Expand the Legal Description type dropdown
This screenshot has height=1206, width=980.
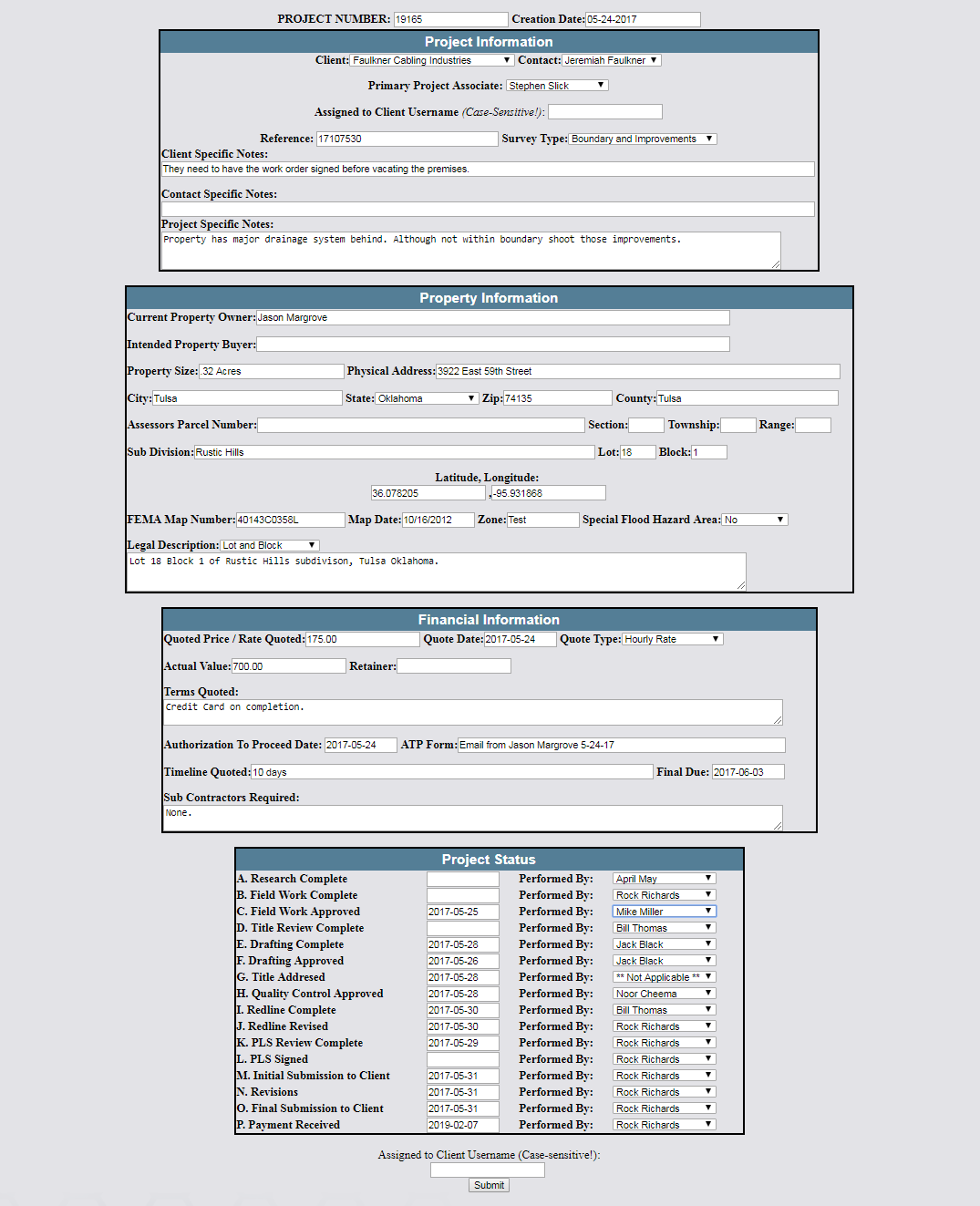tap(269, 546)
